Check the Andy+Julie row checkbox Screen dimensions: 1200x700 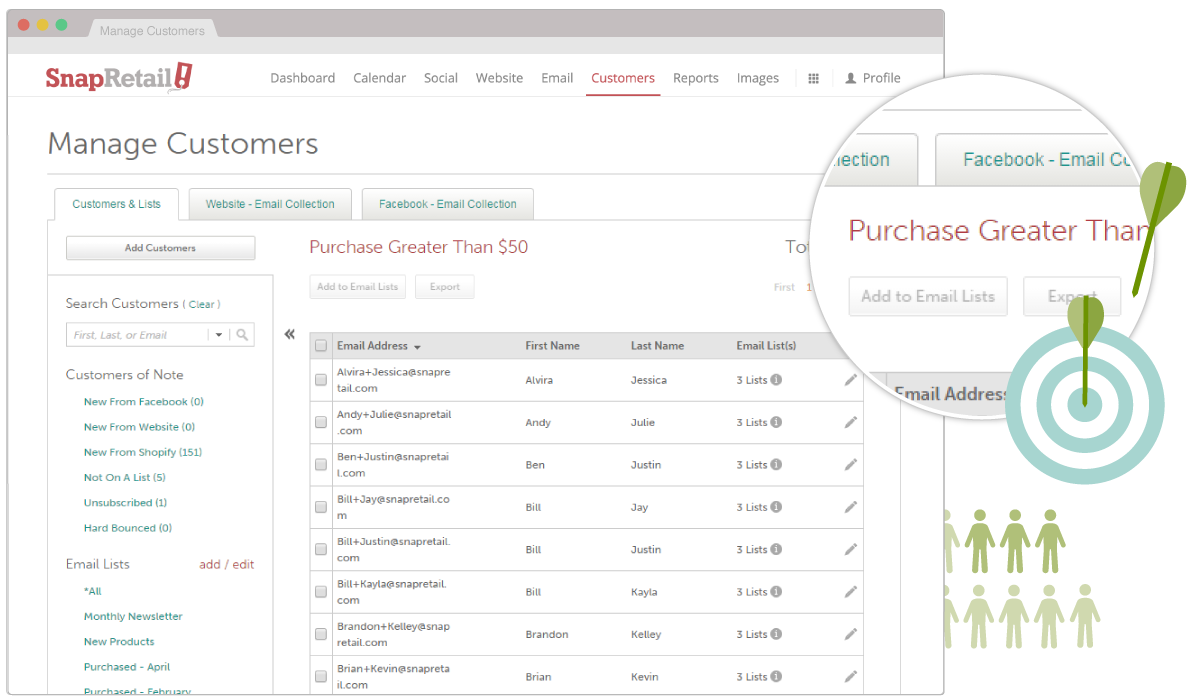click(321, 422)
